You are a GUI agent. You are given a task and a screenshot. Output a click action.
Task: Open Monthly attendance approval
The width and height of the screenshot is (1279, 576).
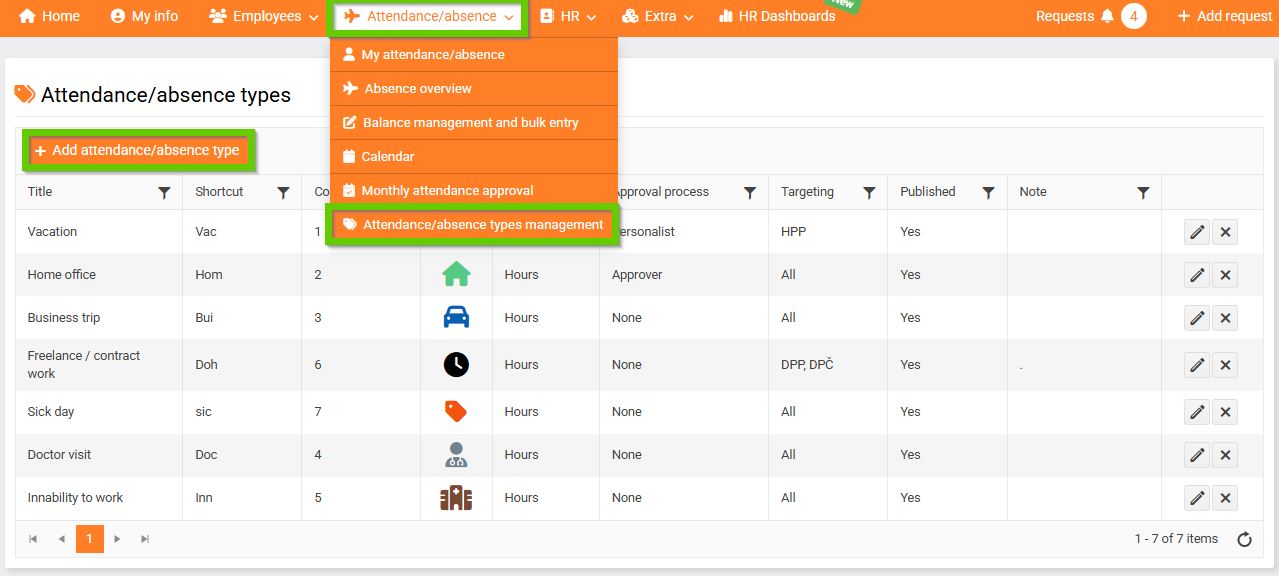pos(474,191)
